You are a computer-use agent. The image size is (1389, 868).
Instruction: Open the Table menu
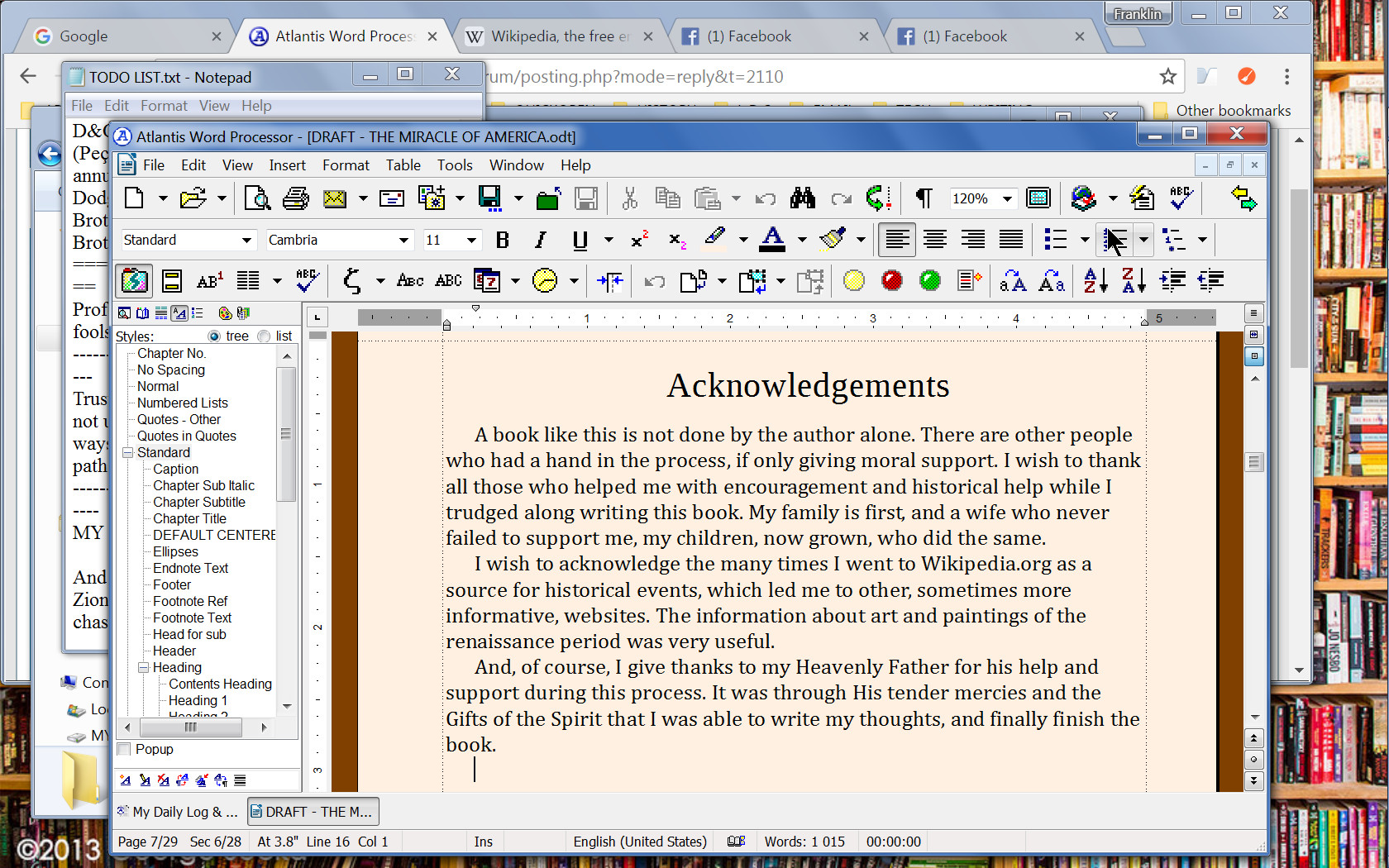pos(403,165)
